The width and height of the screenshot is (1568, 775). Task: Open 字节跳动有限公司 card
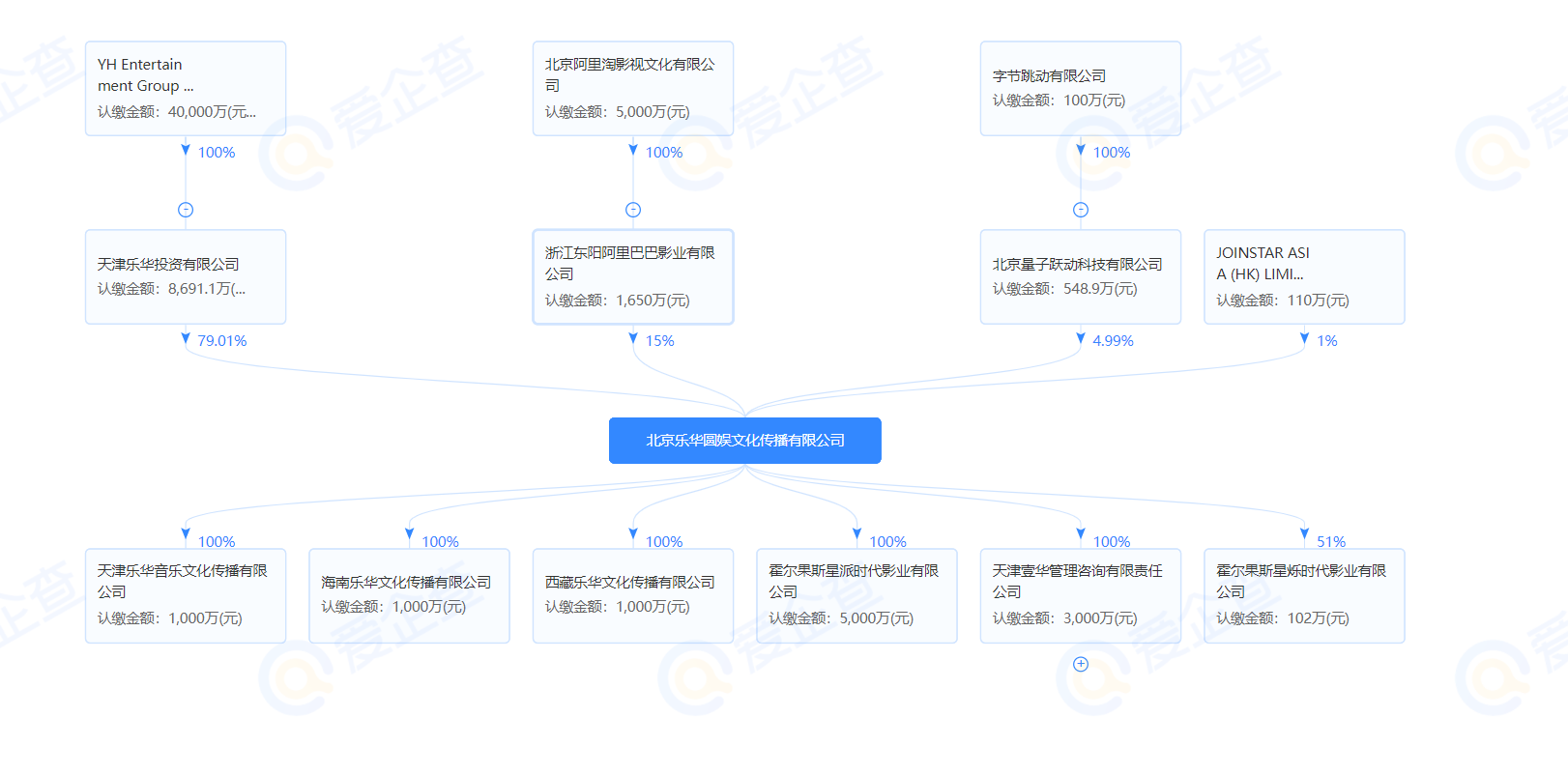1081,88
